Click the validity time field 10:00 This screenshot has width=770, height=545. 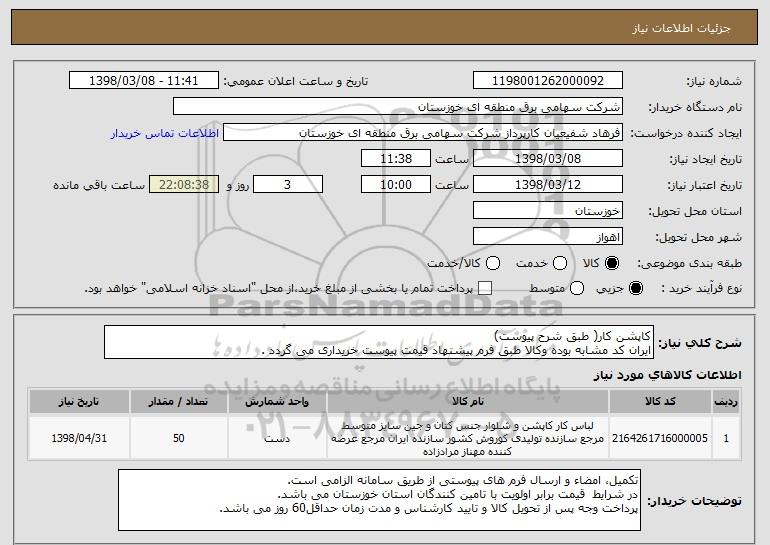click(x=396, y=185)
